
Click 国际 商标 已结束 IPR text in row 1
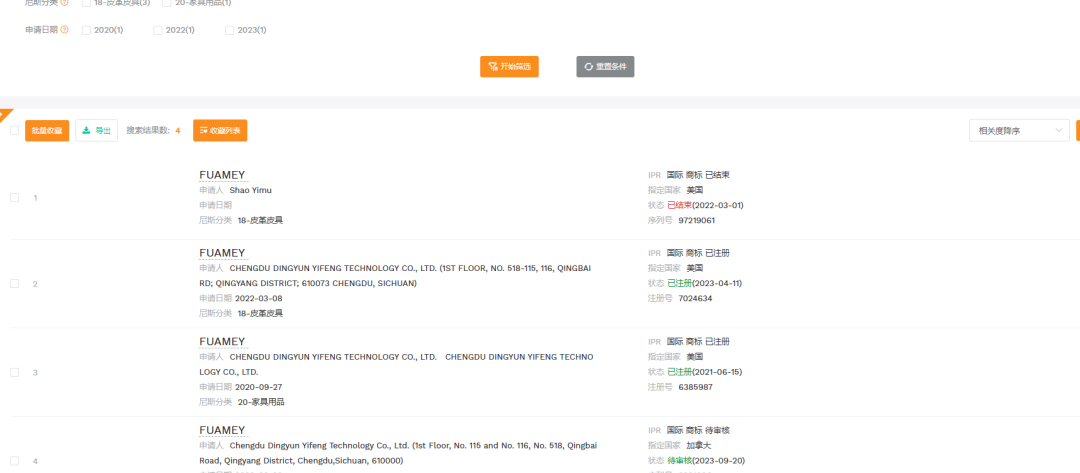coord(698,175)
